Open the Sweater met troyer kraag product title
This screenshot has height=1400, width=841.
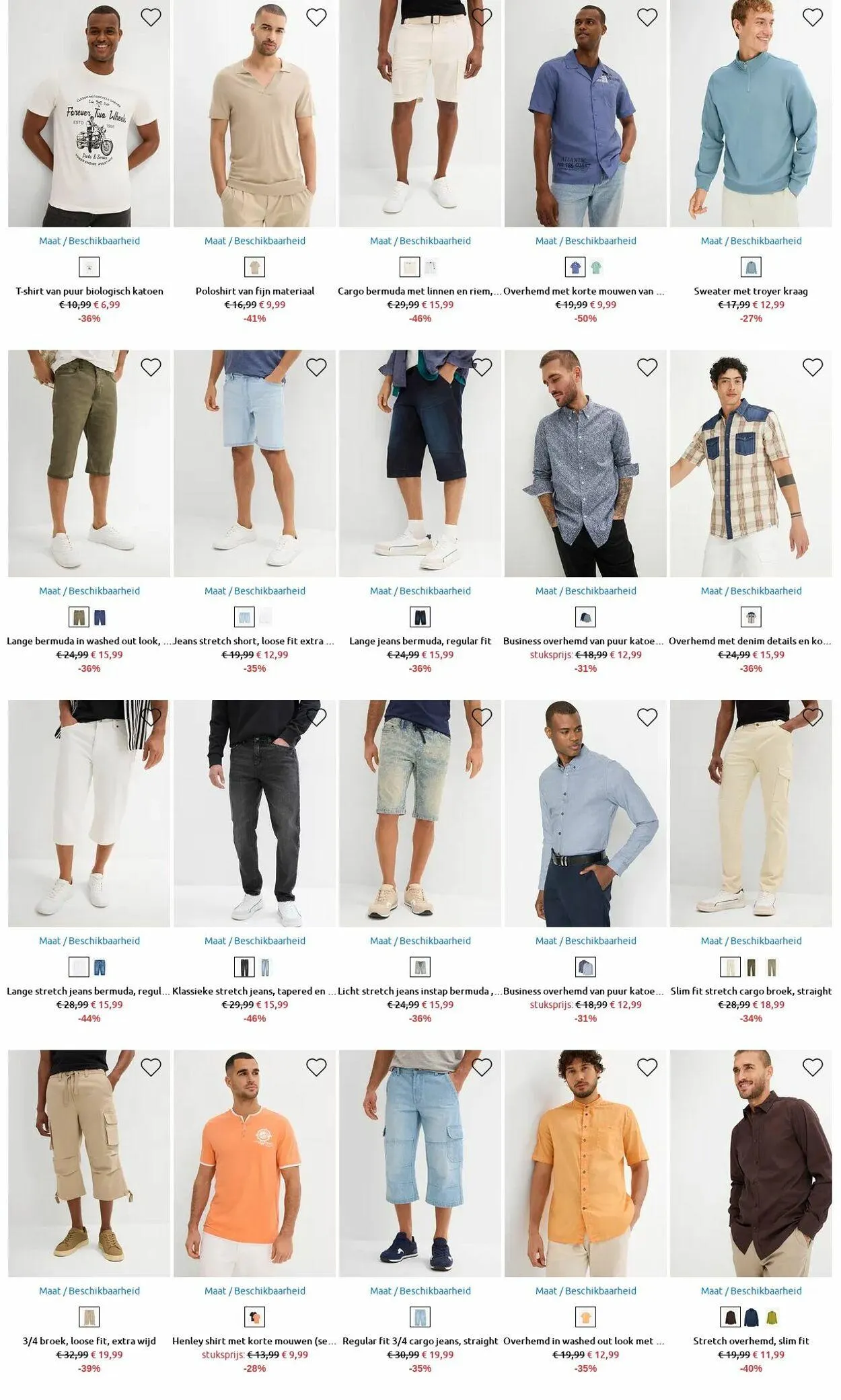pyautogui.click(x=751, y=291)
